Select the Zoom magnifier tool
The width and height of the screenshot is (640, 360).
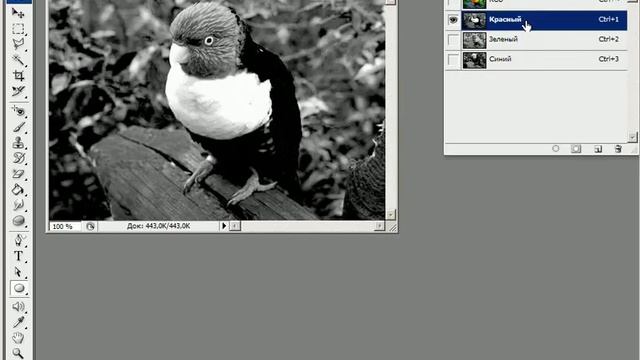18,353
